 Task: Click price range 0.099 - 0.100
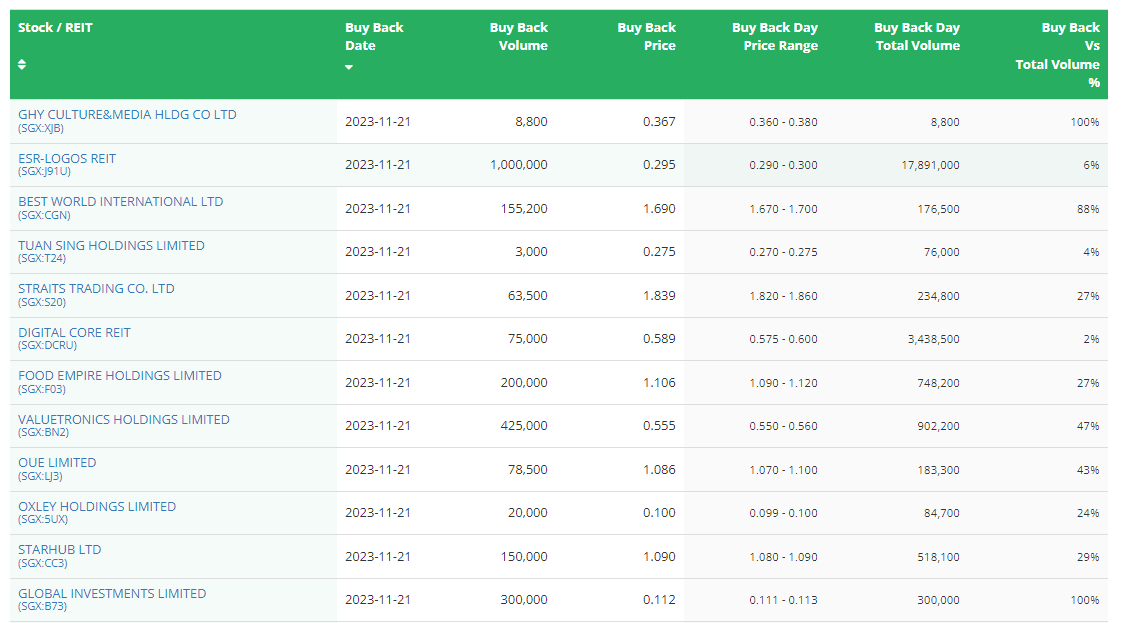click(784, 514)
